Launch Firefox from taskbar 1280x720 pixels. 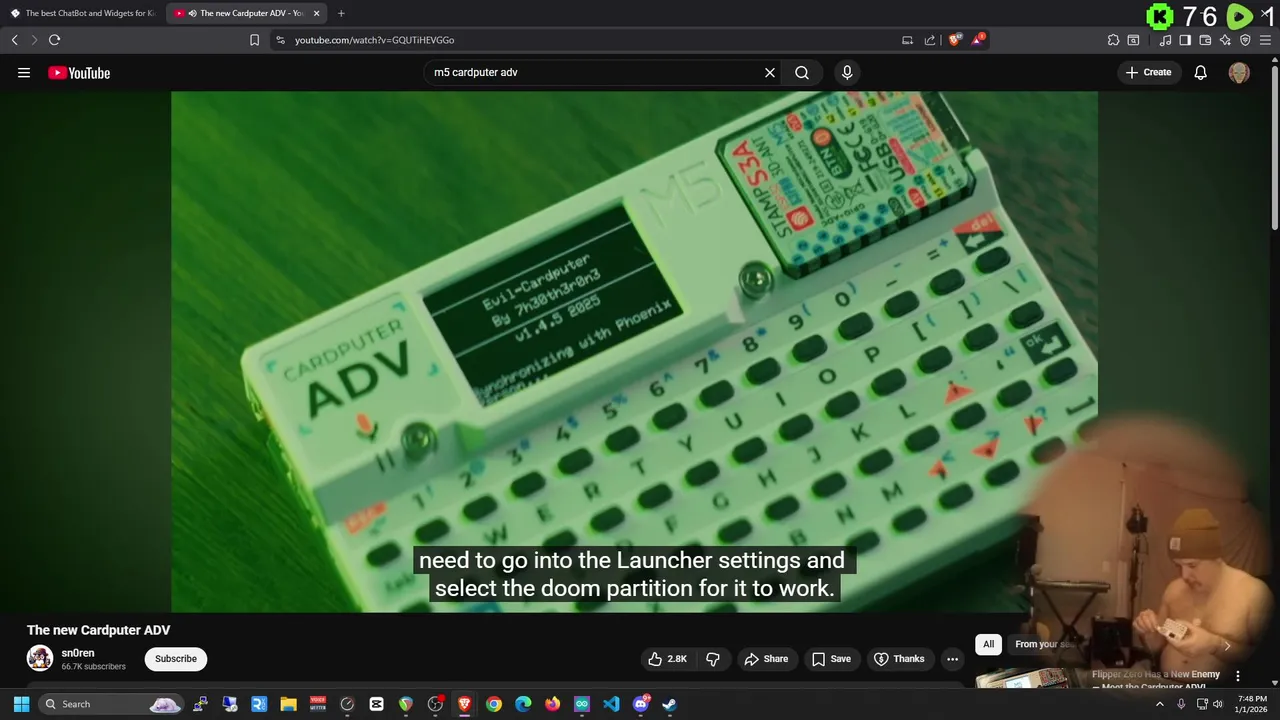(x=552, y=704)
